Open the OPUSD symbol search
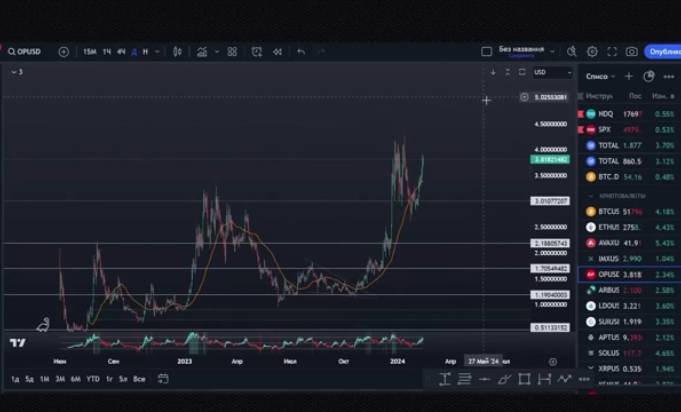The height and width of the screenshot is (412, 681). point(24,52)
